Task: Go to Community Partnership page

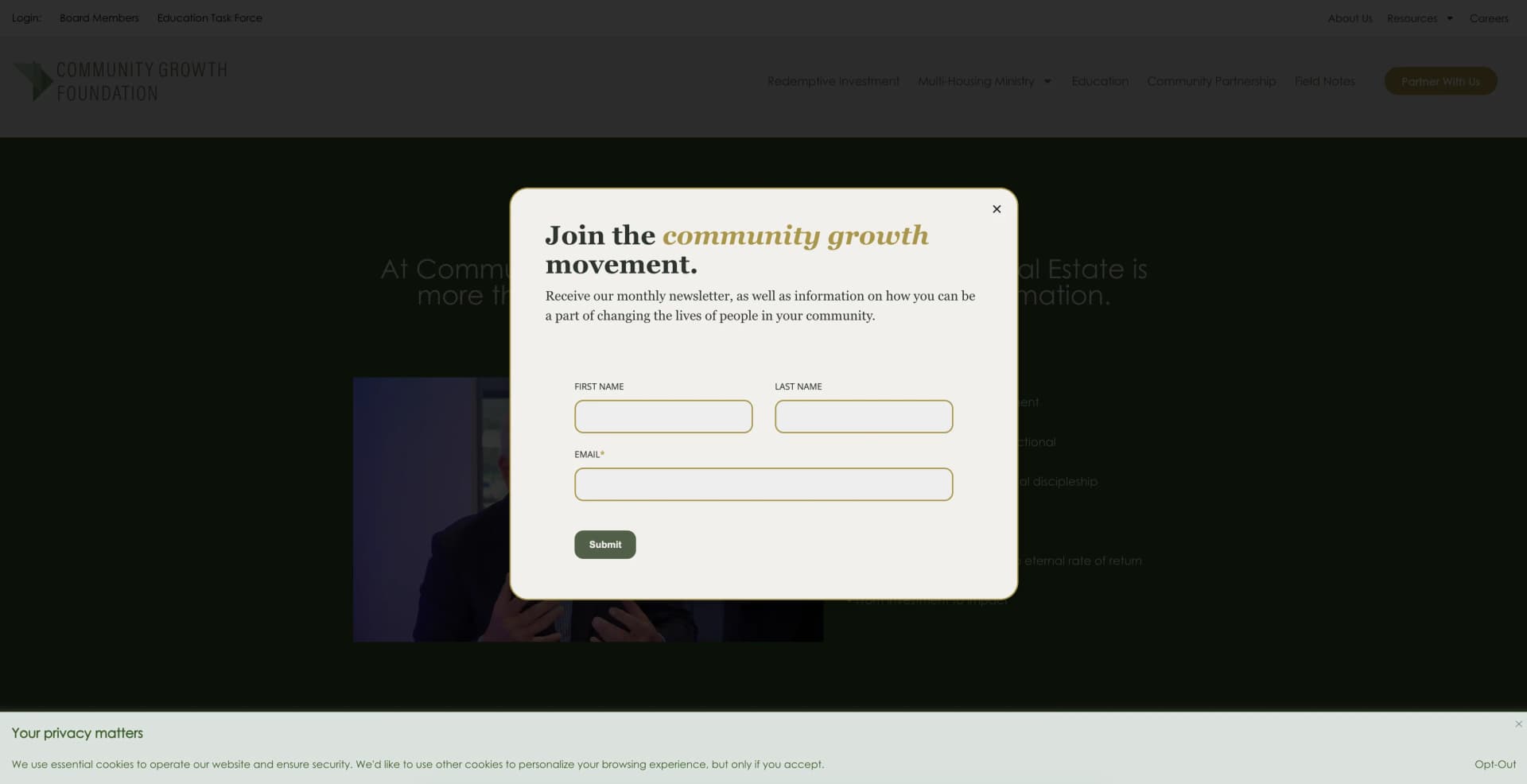Action: point(1211,81)
